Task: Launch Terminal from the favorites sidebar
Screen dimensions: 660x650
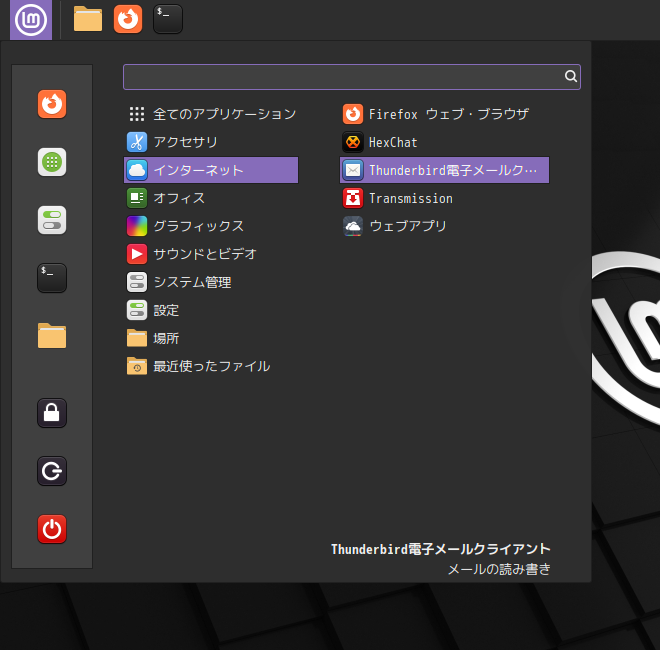Action: click(52, 278)
